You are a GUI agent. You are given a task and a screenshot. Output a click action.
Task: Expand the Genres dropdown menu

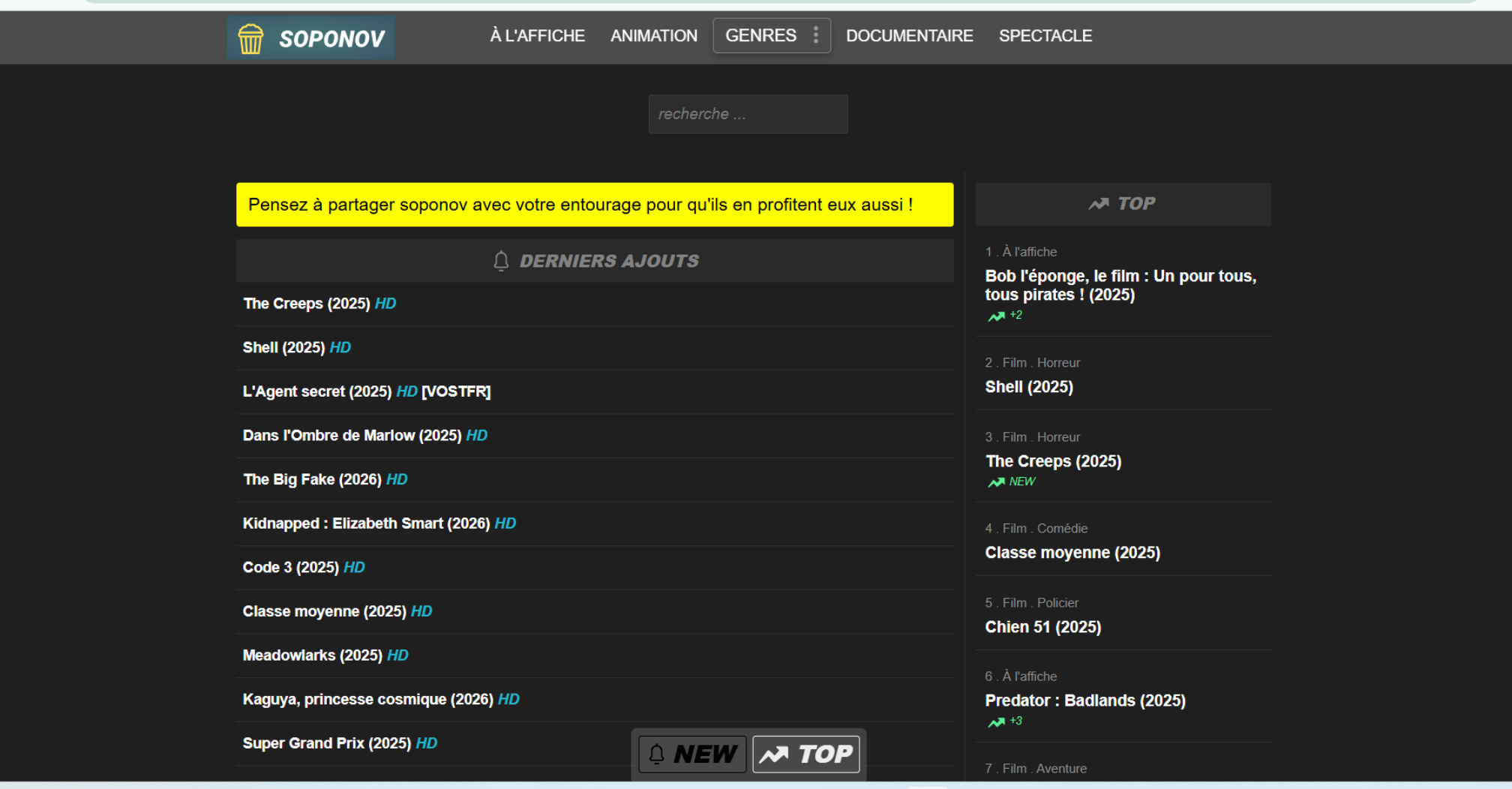pyautogui.click(x=760, y=35)
